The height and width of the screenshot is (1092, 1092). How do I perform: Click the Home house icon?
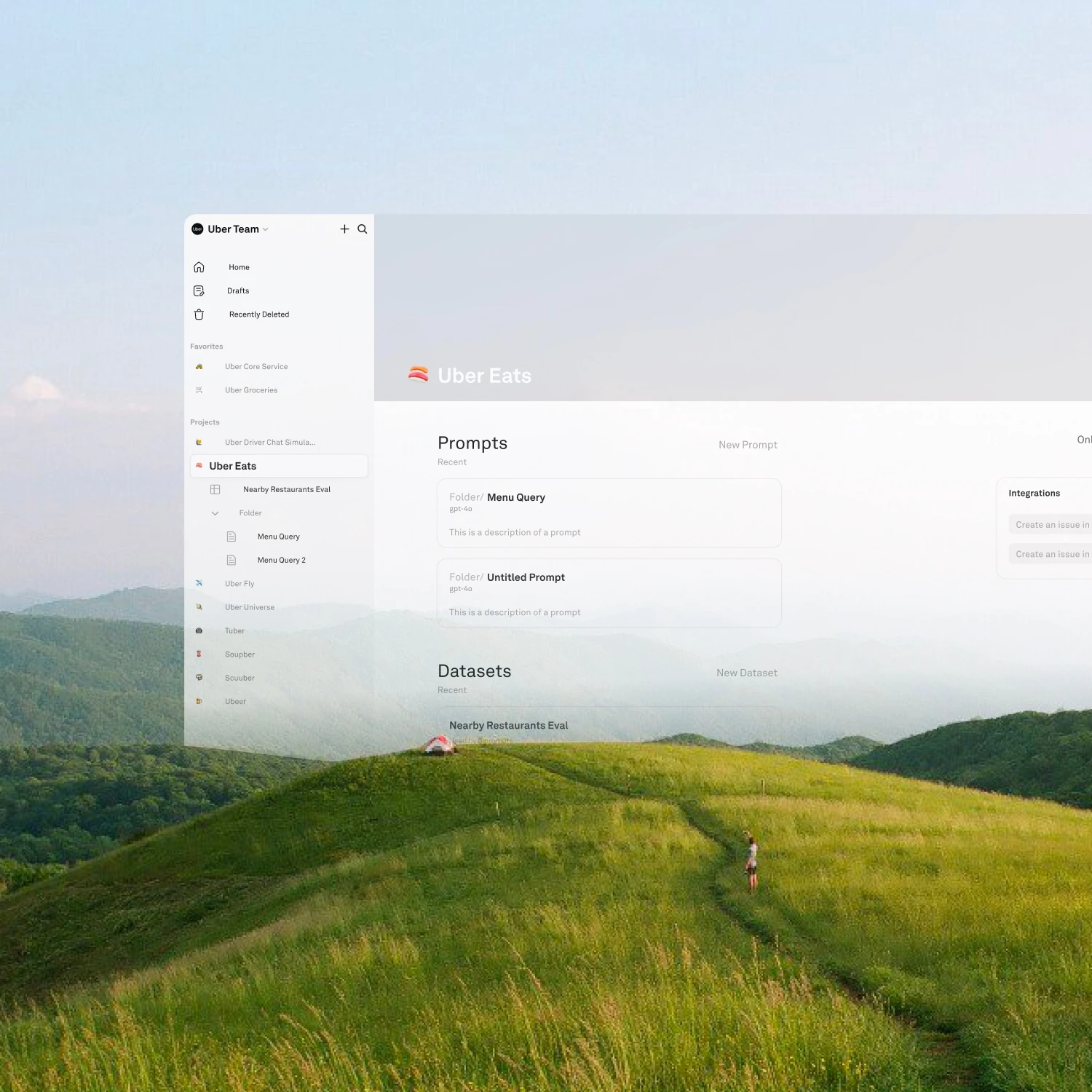(x=199, y=267)
